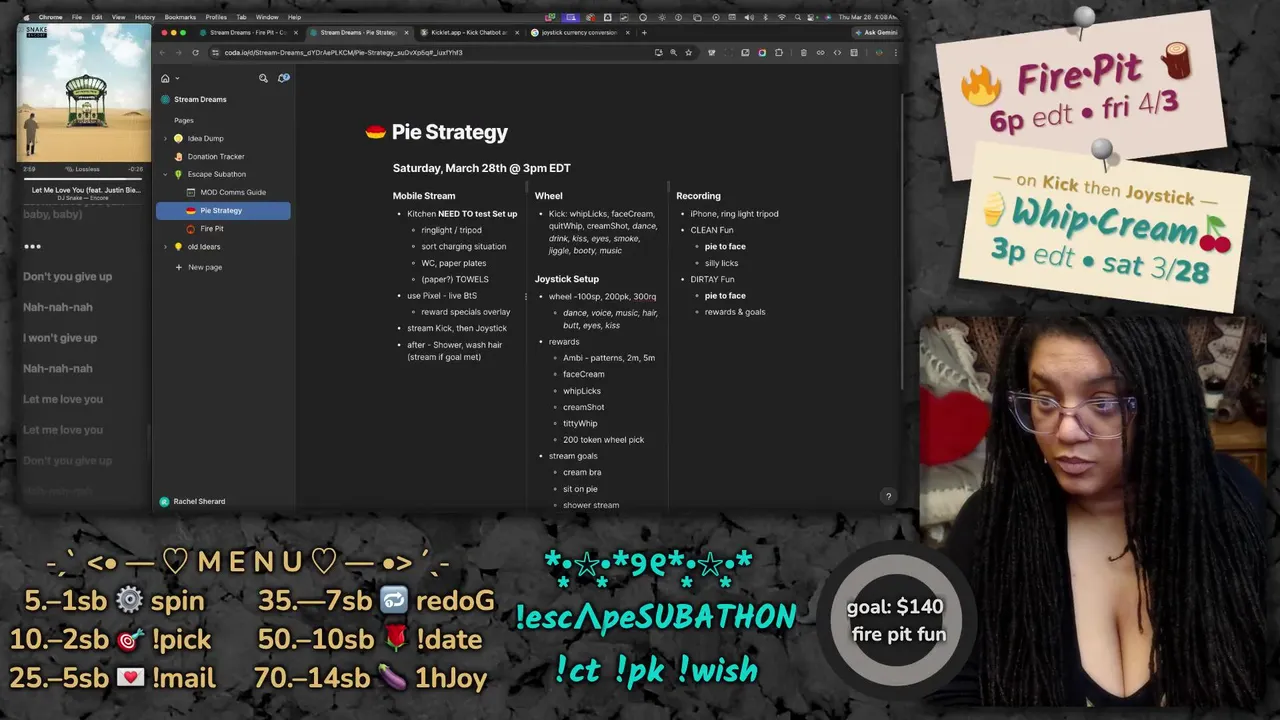Click the 'Lossless' label in music player
1280x720 pixels.
pos(84,169)
